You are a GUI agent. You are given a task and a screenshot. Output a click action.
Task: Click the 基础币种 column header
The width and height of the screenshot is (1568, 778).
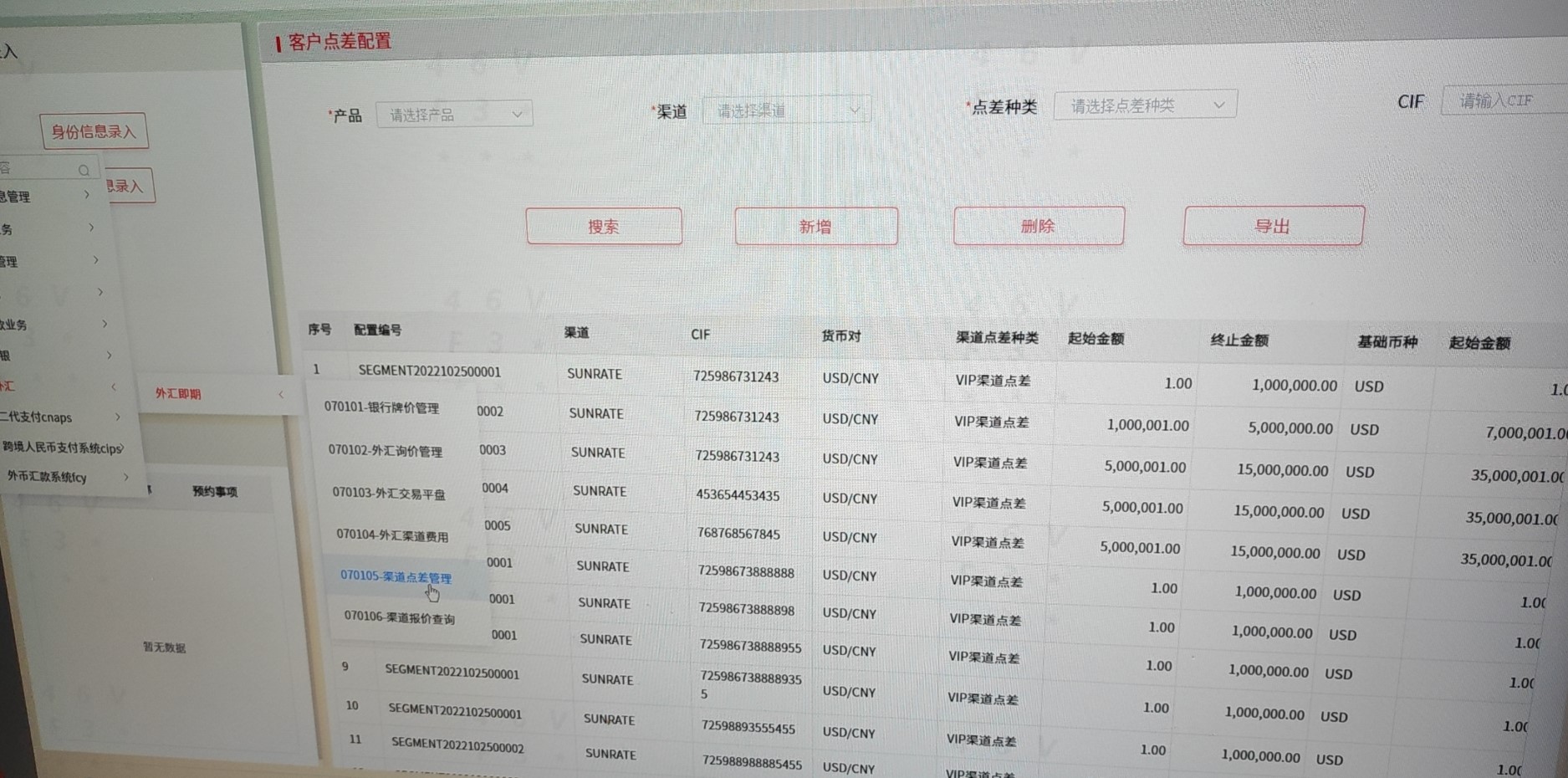pos(1387,341)
